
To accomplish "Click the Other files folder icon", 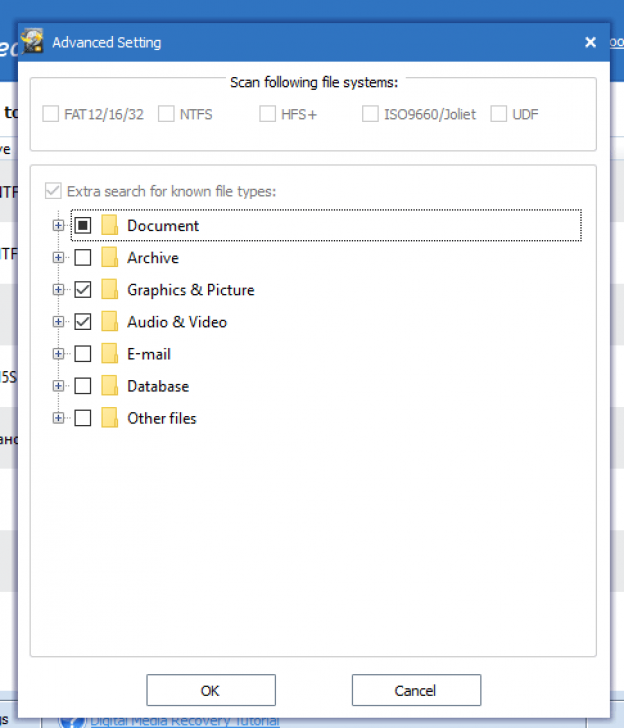I will (109, 418).
